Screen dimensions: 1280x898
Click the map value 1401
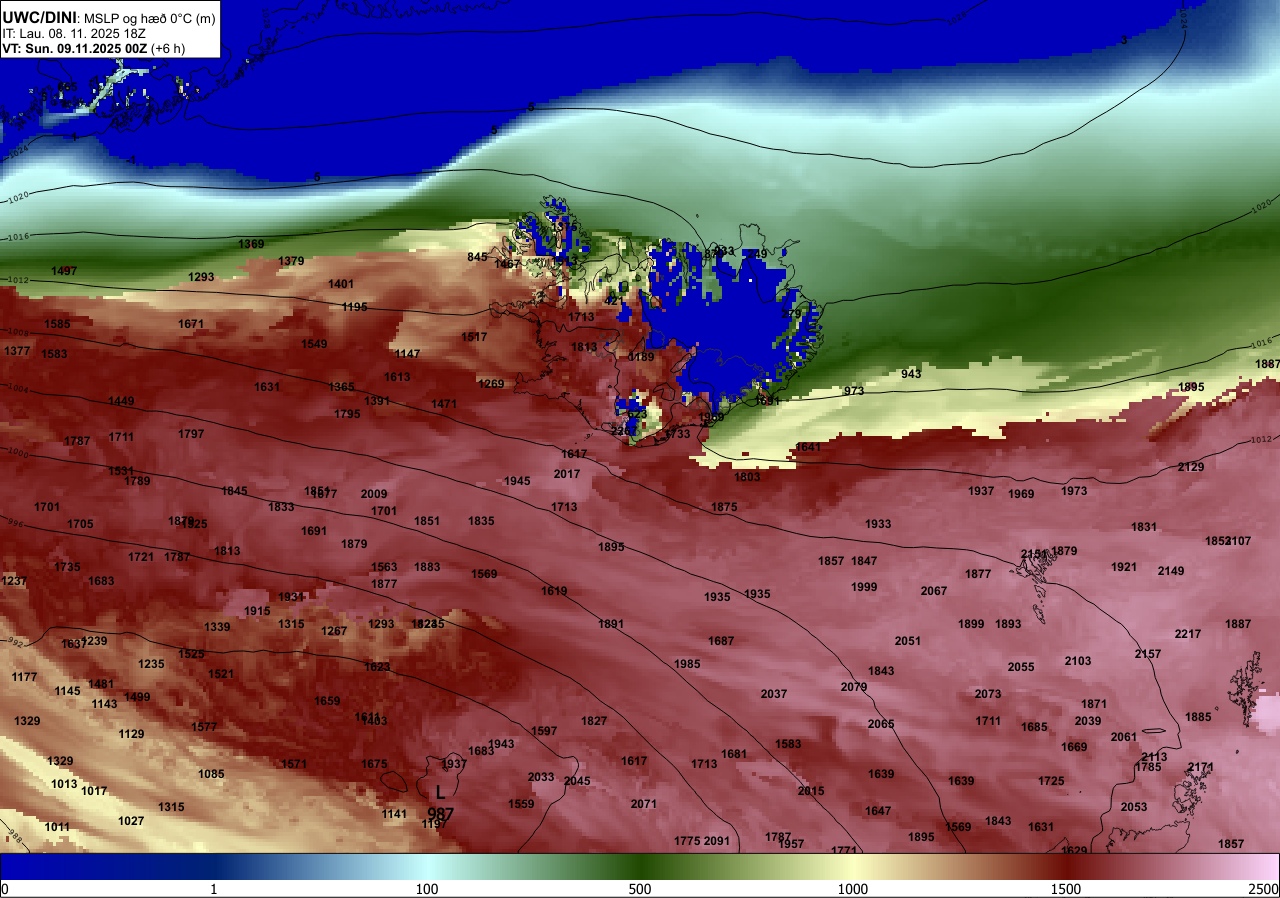pyautogui.click(x=341, y=284)
